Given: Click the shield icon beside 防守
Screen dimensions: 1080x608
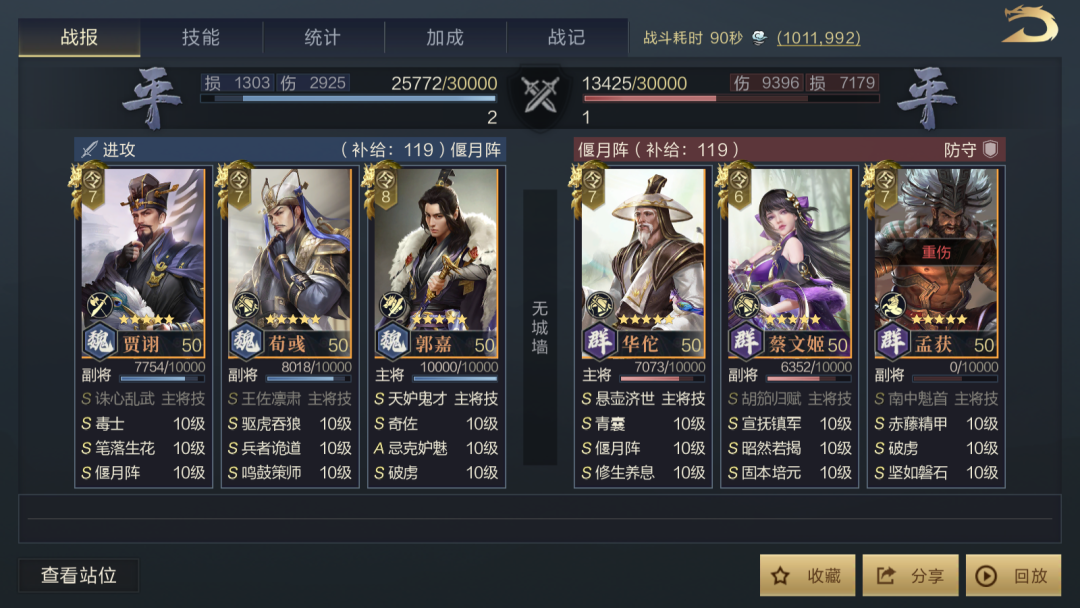Looking at the screenshot, I should 990,149.
